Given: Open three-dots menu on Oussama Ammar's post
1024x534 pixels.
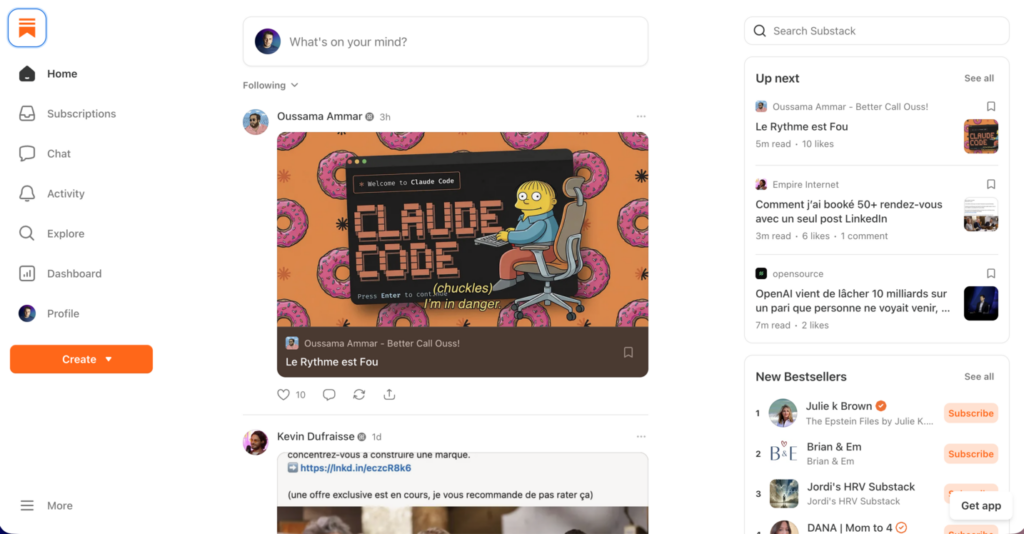Looking at the screenshot, I should 641,116.
